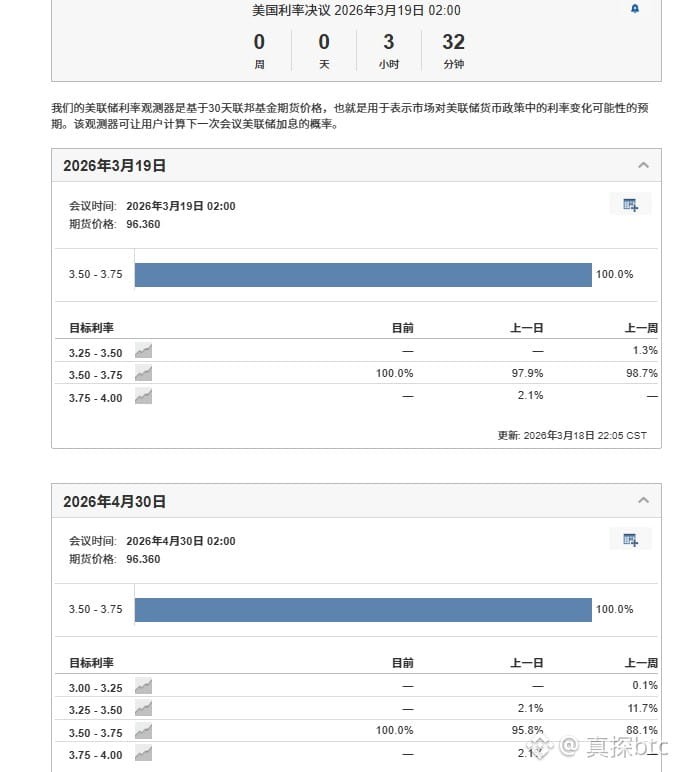Viewport: 676px width, 772px height.
Task: Open chart icon for 3.00 - 3.25 row
Action: pyautogui.click(x=144, y=686)
